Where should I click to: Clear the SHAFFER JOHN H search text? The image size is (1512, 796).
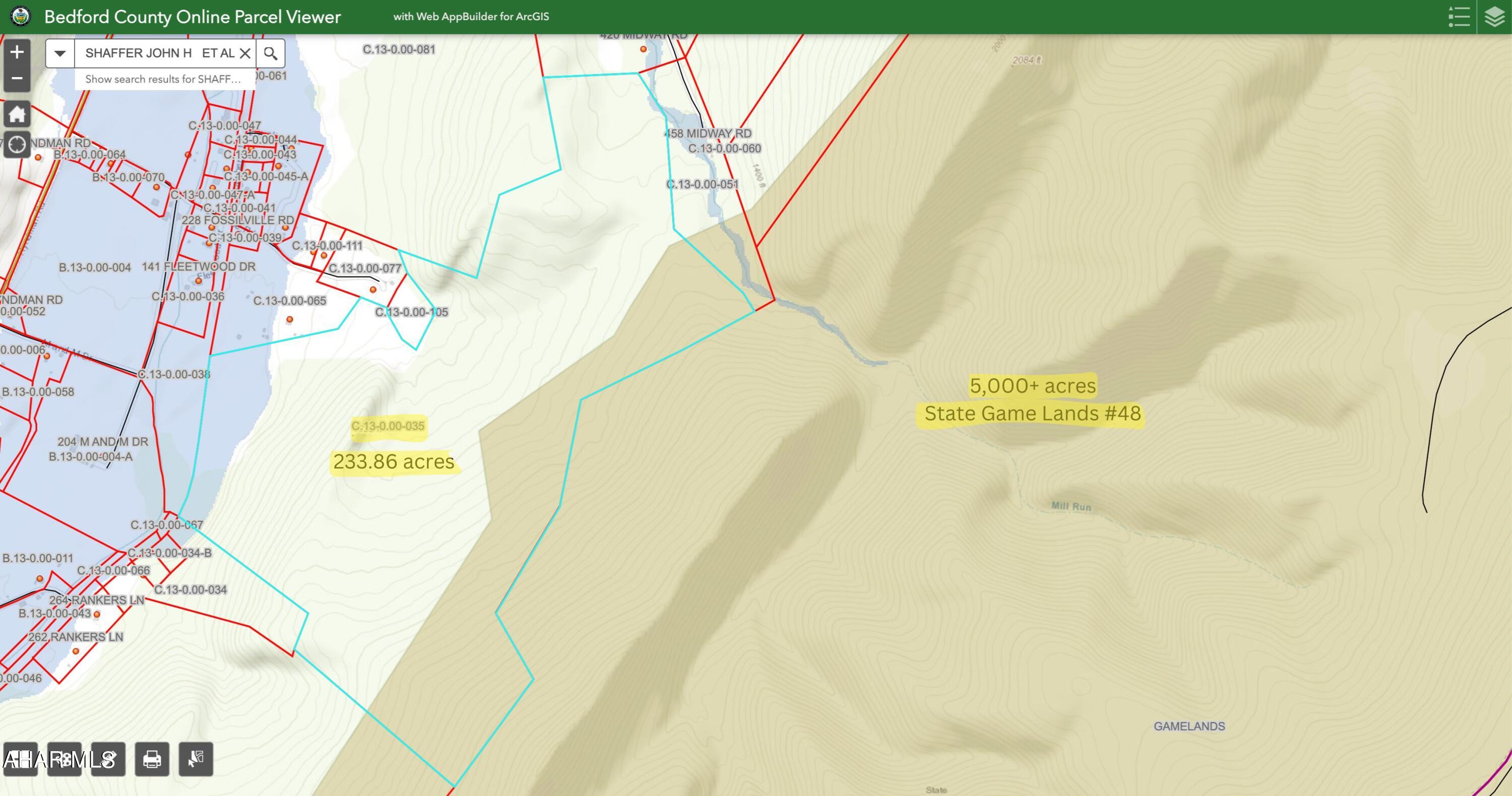[245, 53]
